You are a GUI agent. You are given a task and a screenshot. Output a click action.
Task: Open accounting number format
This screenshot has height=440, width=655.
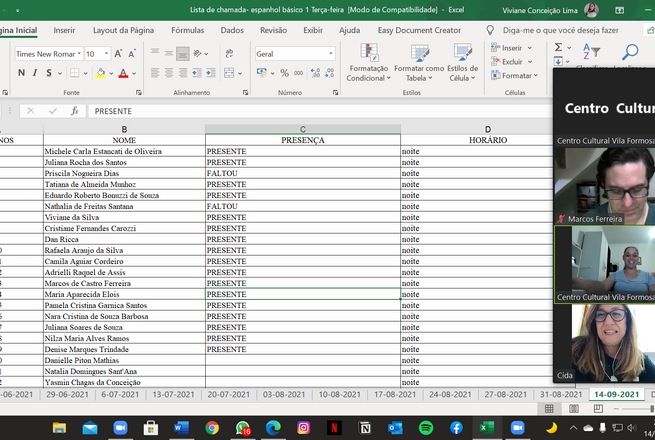262,73
